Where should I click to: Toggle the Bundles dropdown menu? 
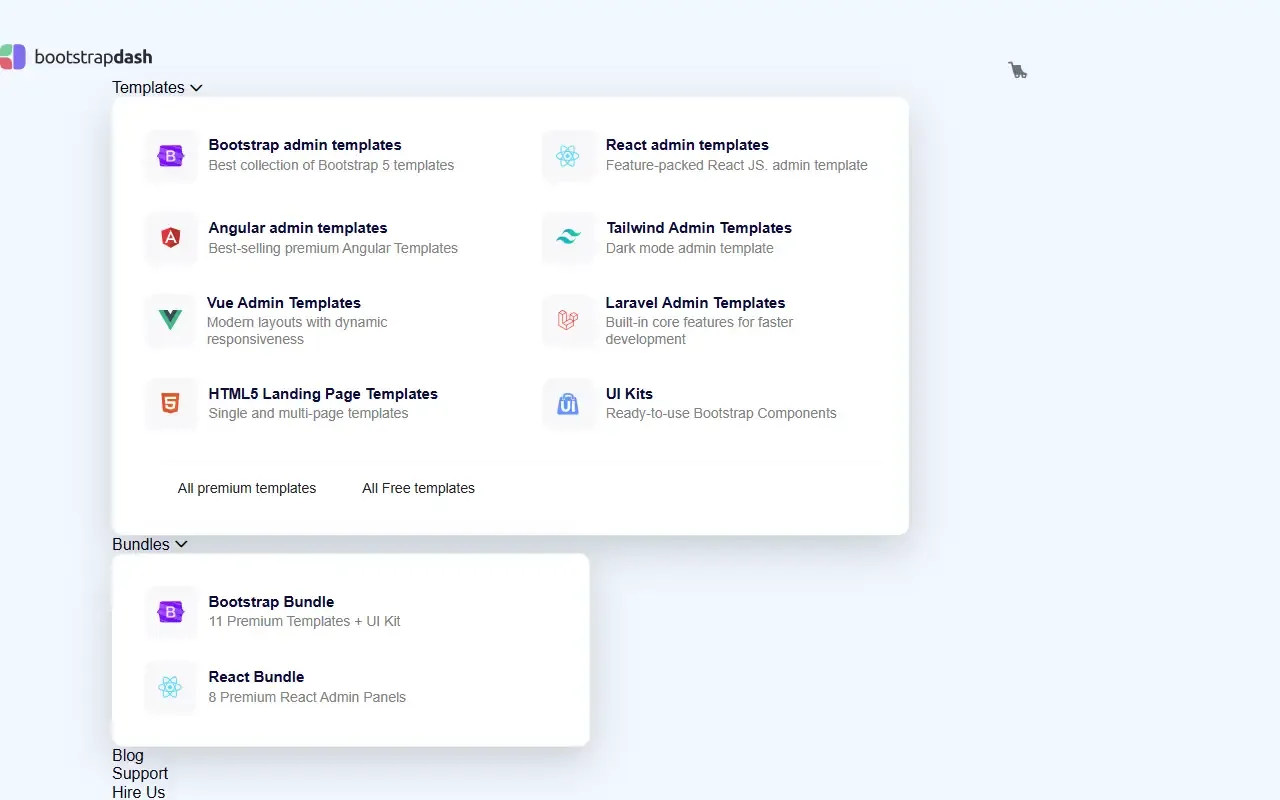click(x=150, y=545)
